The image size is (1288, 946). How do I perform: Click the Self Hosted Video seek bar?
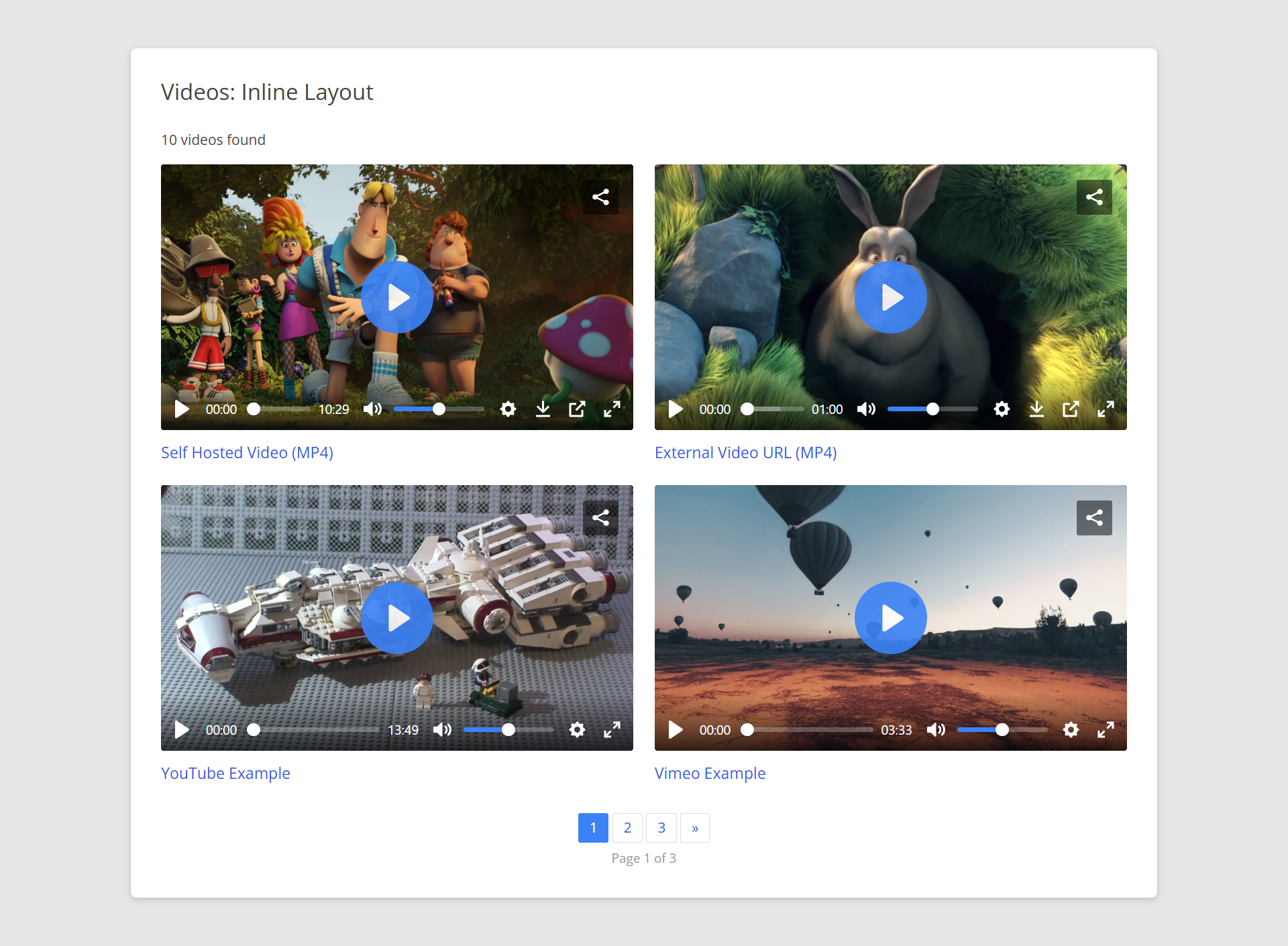point(279,409)
